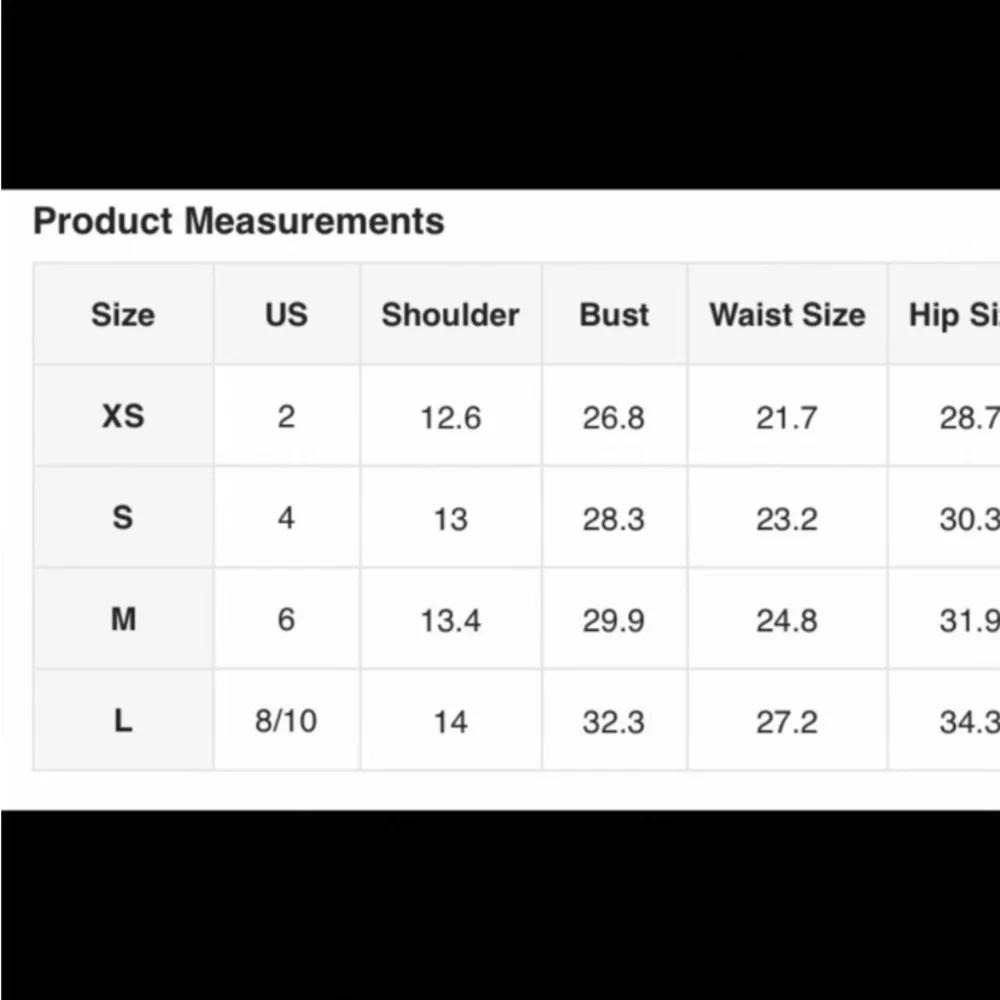This screenshot has height=1000, width=1000.
Task: Select XS shoulder value 12.6
Action: point(450,417)
